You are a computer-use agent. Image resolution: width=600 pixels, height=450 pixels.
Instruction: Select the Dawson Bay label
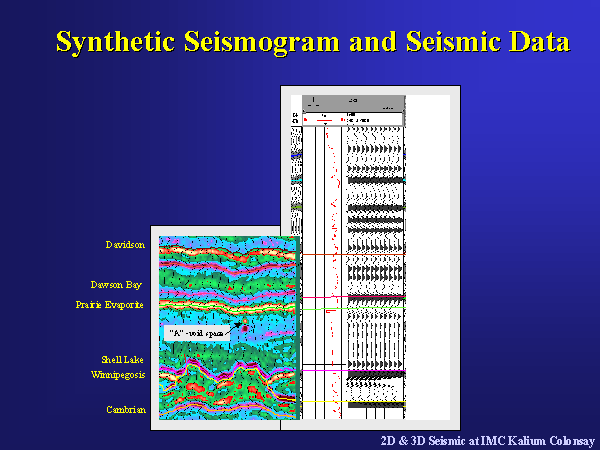[119, 284]
